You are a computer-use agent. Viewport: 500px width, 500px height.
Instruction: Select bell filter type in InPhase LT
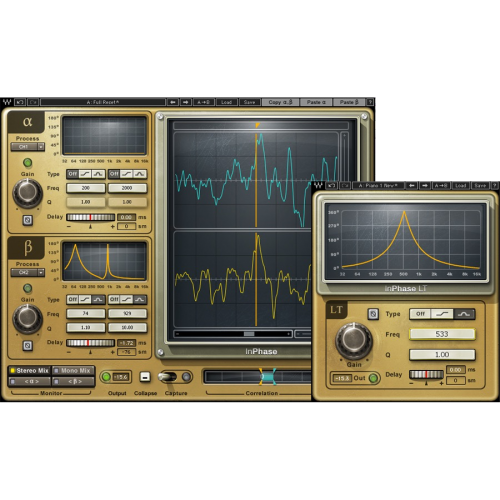[x=464, y=314]
